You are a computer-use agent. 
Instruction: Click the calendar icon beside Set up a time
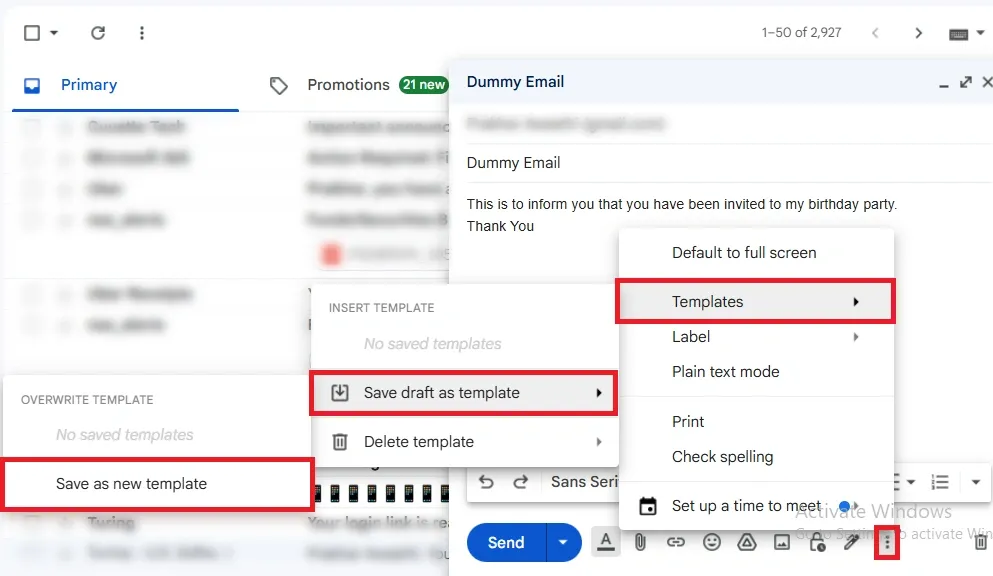coord(648,506)
